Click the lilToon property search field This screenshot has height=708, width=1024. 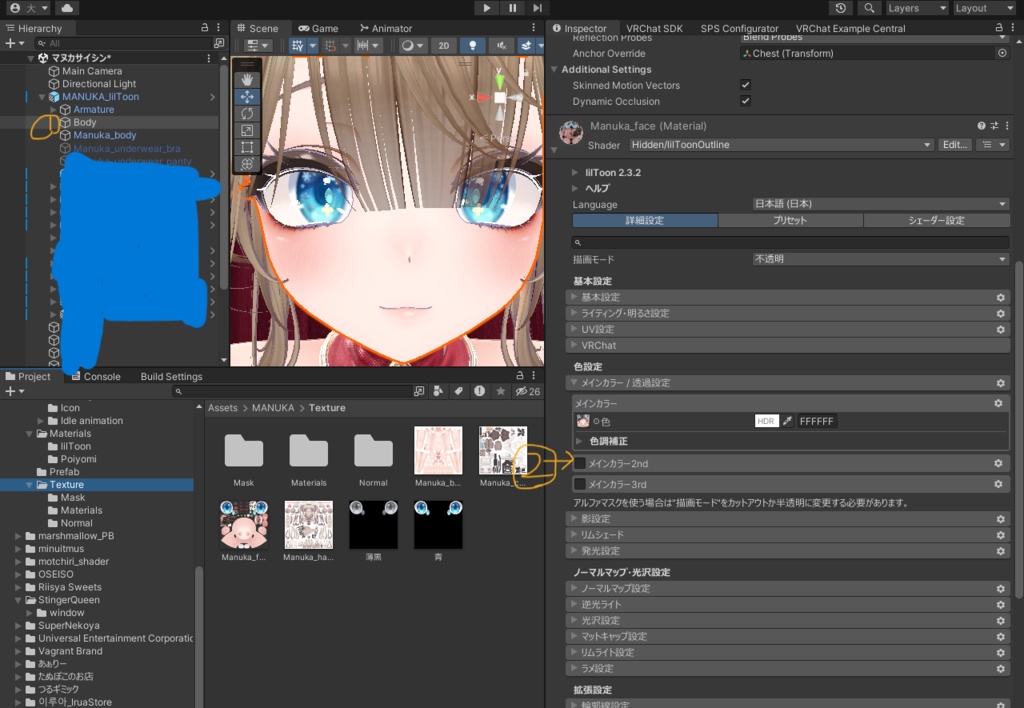tap(790, 242)
